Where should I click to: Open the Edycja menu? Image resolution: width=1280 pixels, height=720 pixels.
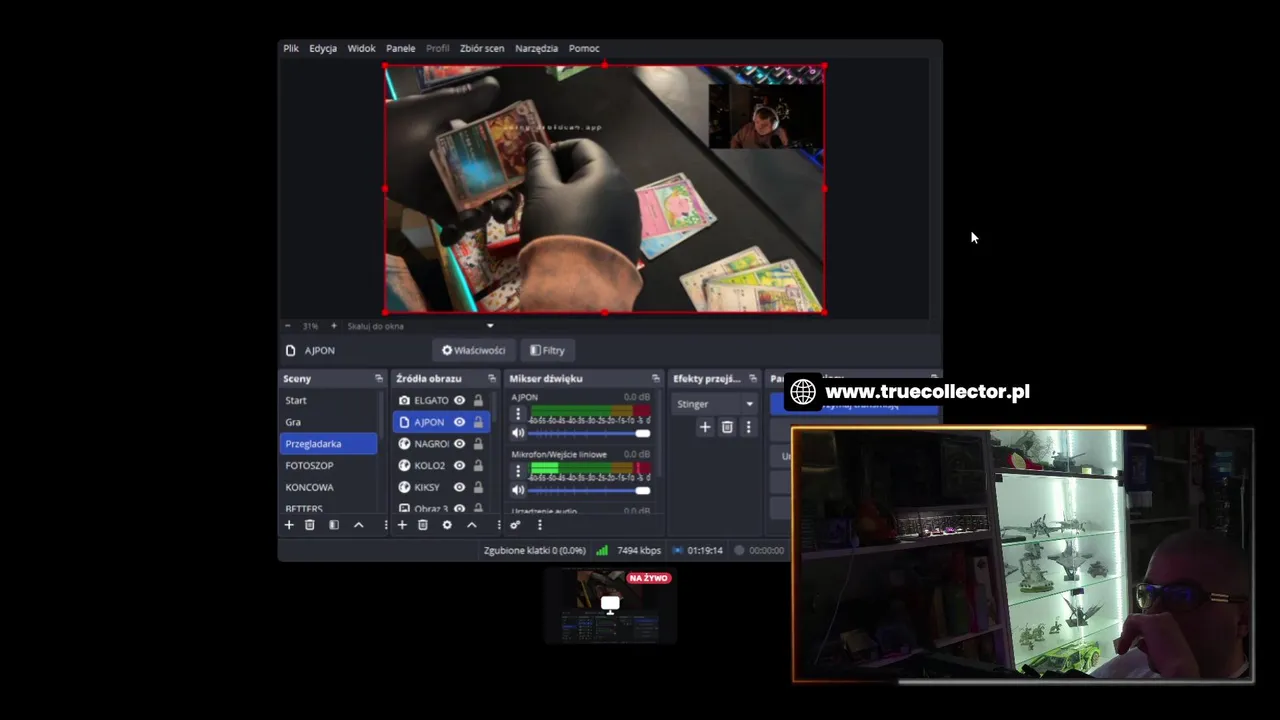(323, 48)
